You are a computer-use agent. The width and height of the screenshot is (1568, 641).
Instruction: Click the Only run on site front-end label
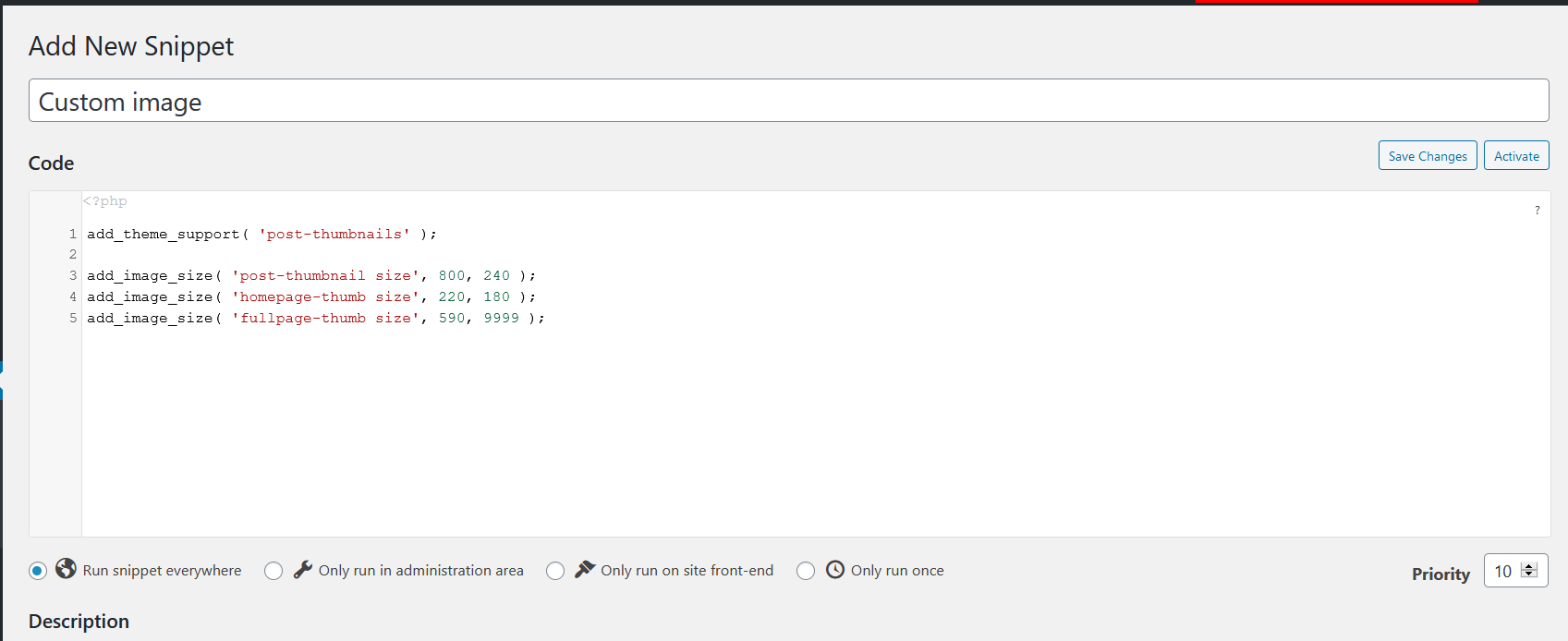(x=687, y=571)
